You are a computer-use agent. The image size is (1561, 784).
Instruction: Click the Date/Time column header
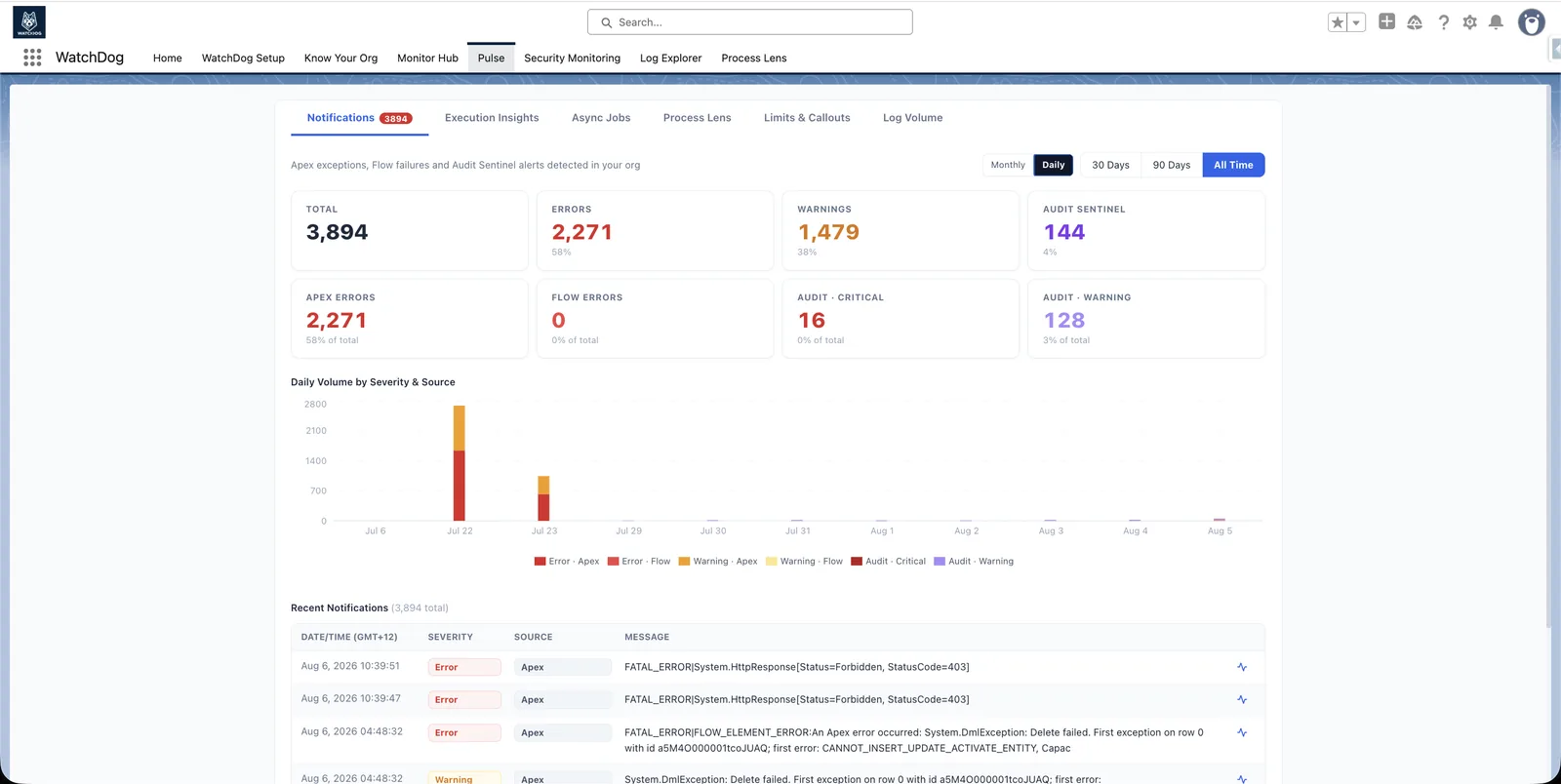pos(349,637)
